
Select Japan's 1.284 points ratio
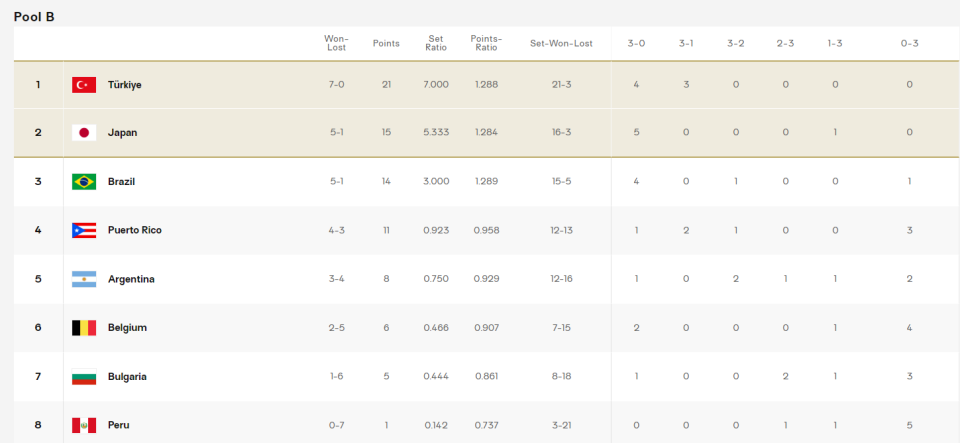486,133
